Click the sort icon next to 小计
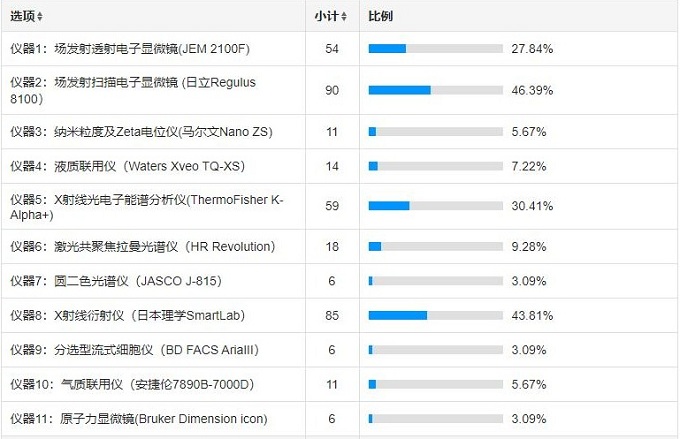 tap(344, 17)
